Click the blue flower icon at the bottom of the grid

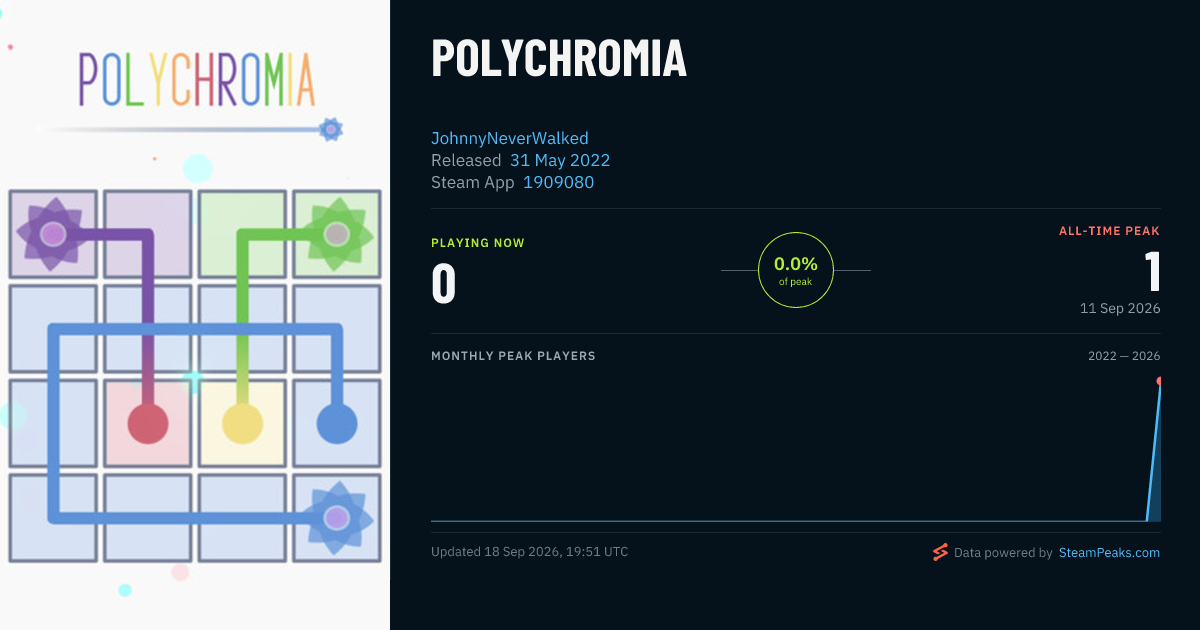[337, 518]
